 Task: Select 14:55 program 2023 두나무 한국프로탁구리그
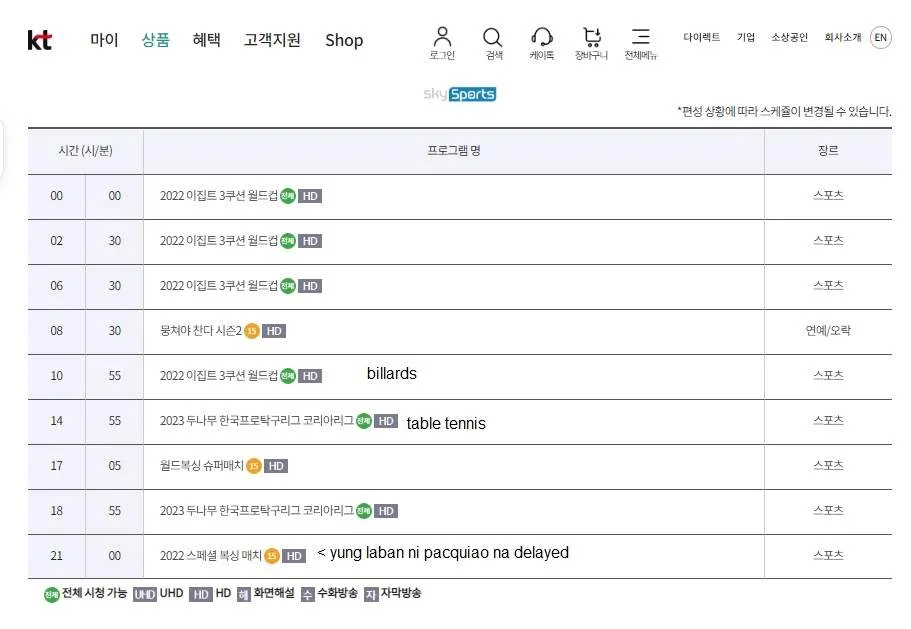pos(257,421)
